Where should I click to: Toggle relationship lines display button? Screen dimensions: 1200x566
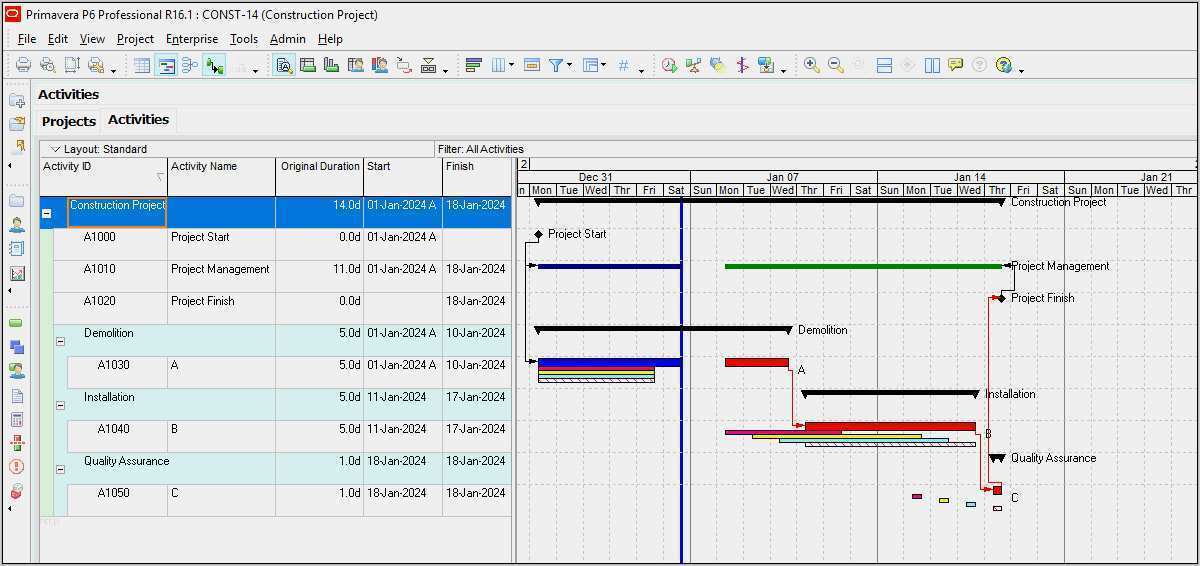coord(214,65)
